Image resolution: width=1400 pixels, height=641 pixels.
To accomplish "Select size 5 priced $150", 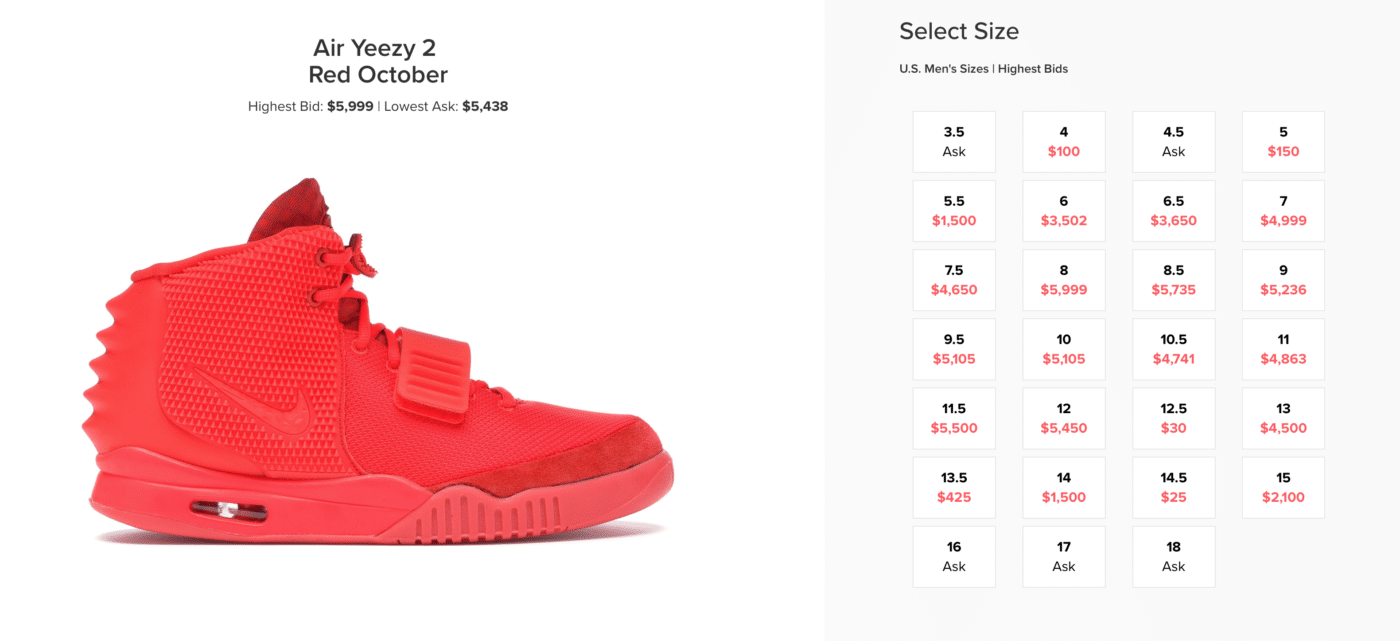I will [1283, 142].
